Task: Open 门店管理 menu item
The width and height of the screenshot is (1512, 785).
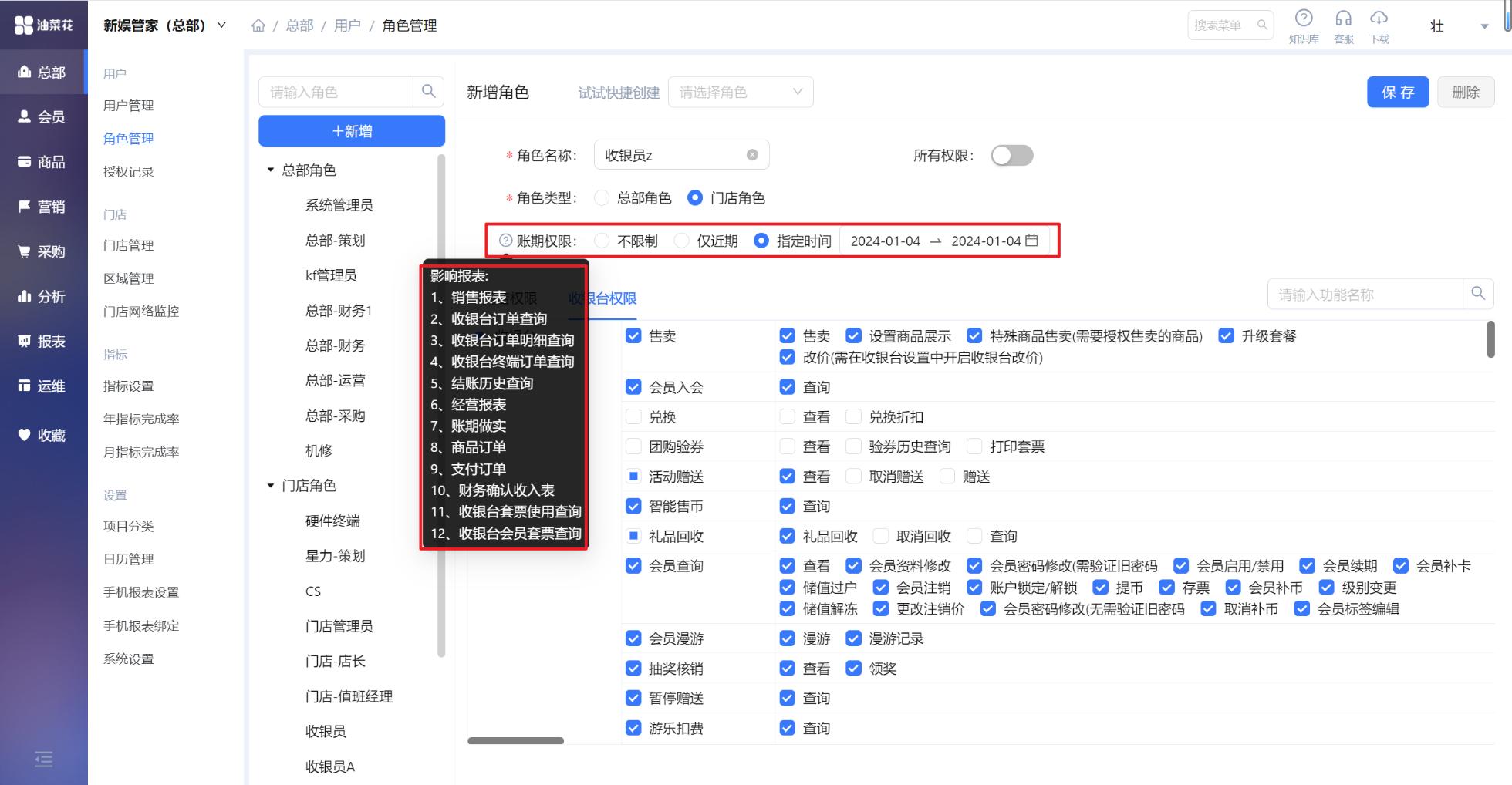Action: (x=129, y=245)
